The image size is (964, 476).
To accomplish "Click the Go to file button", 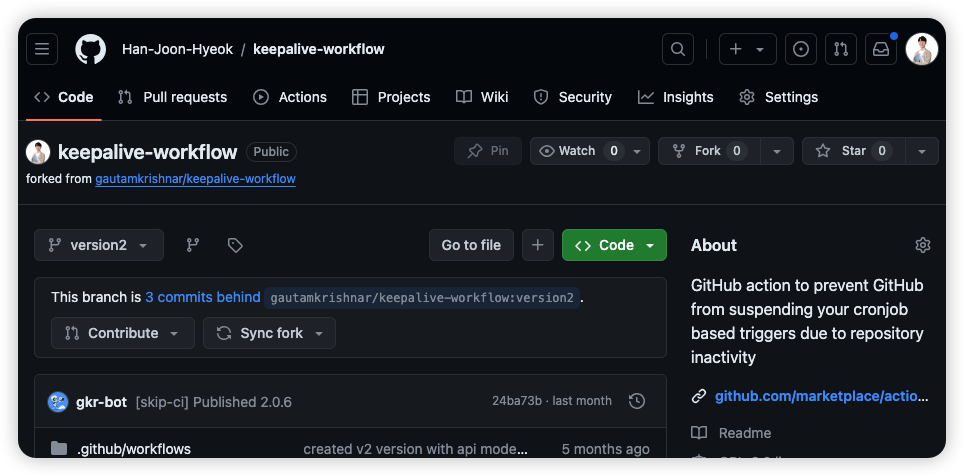I will 471,245.
